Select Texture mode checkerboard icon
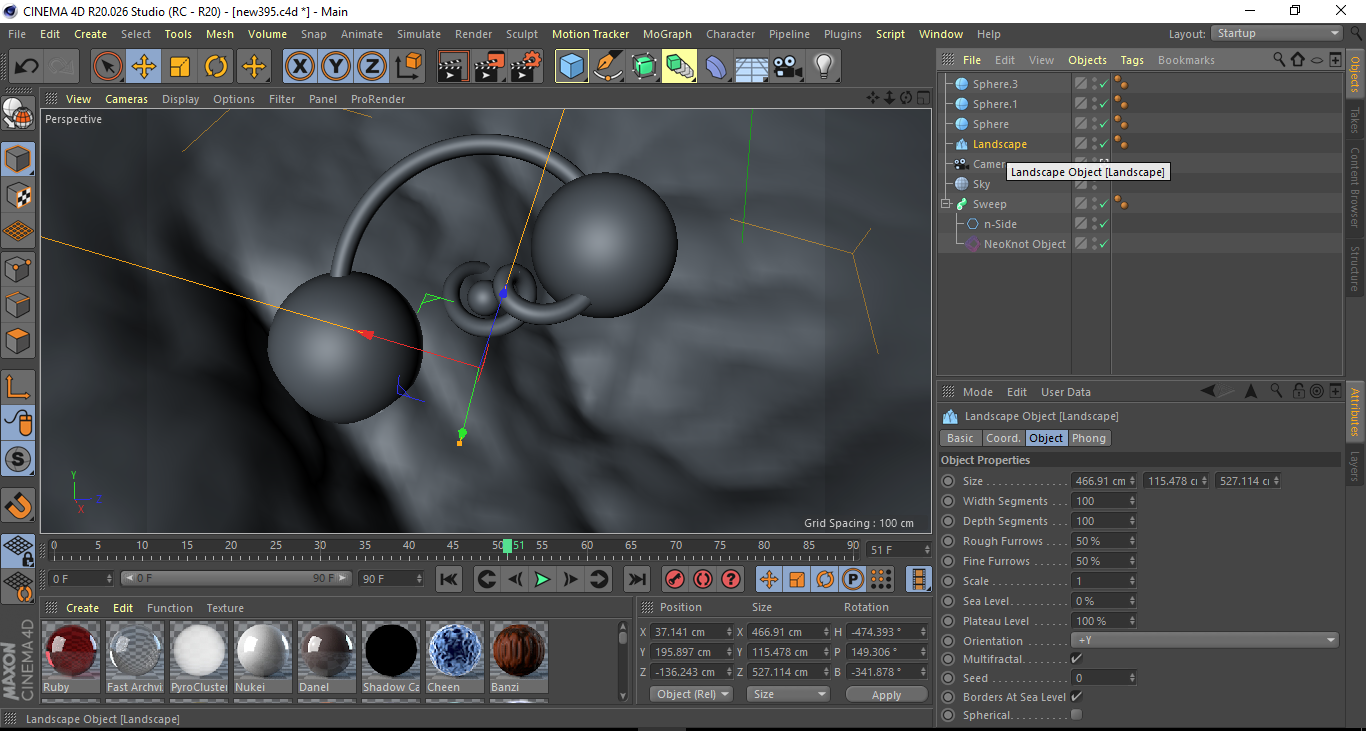Viewport: 1366px width, 731px height. click(x=18, y=196)
